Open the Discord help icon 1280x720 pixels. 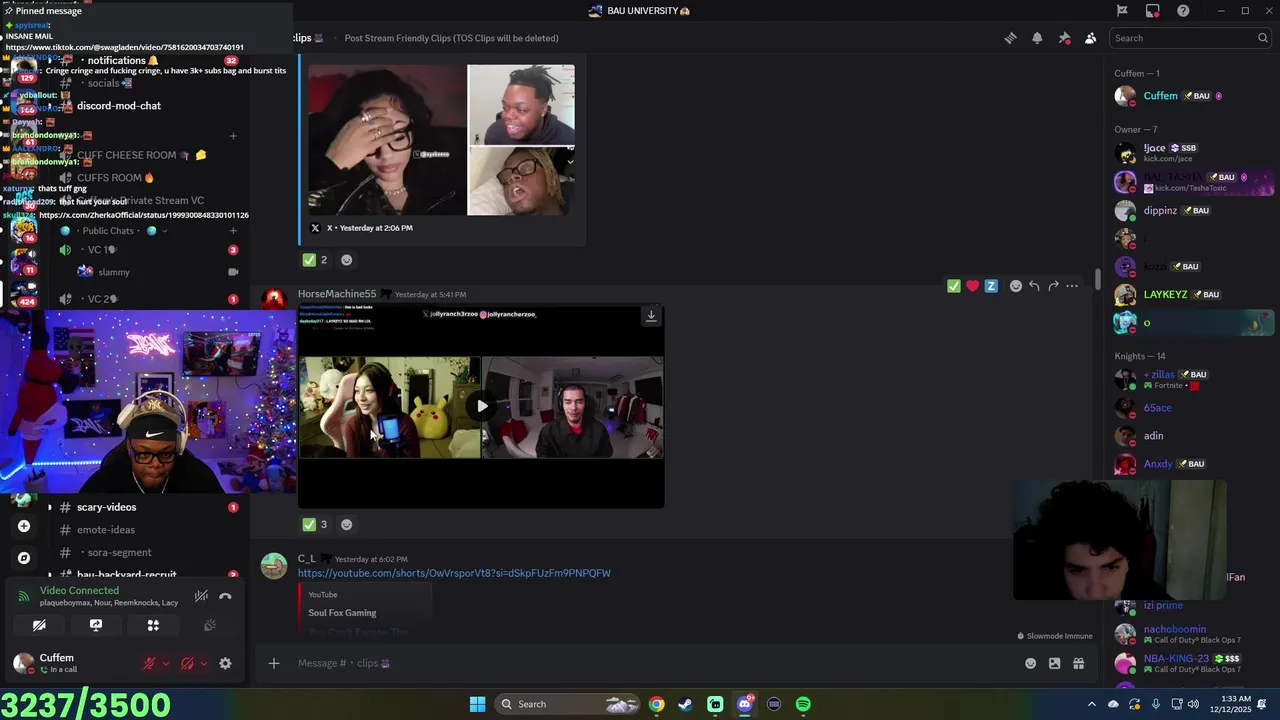(1183, 10)
